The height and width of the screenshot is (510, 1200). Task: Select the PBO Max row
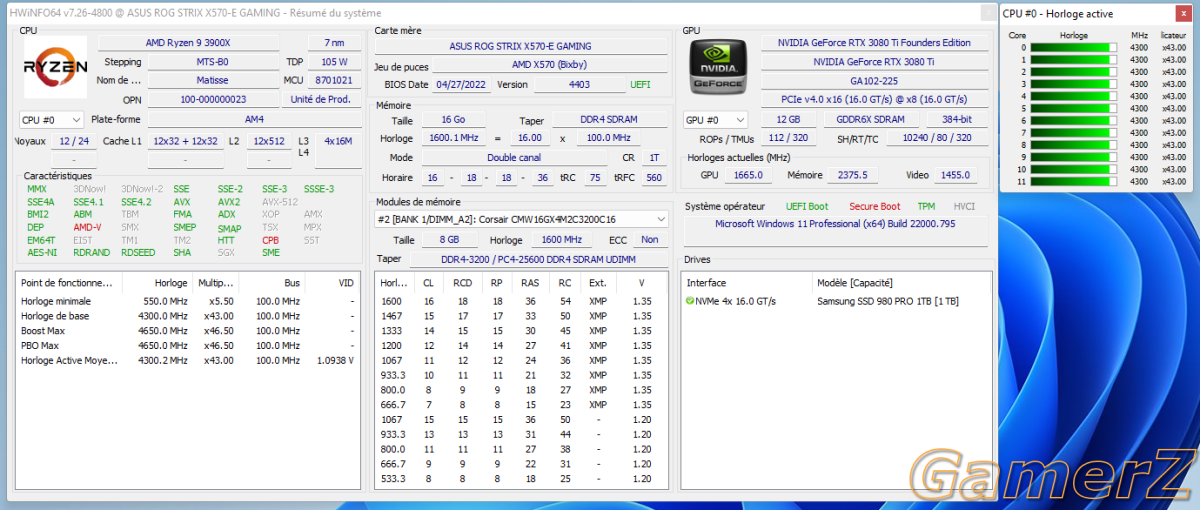coord(188,346)
